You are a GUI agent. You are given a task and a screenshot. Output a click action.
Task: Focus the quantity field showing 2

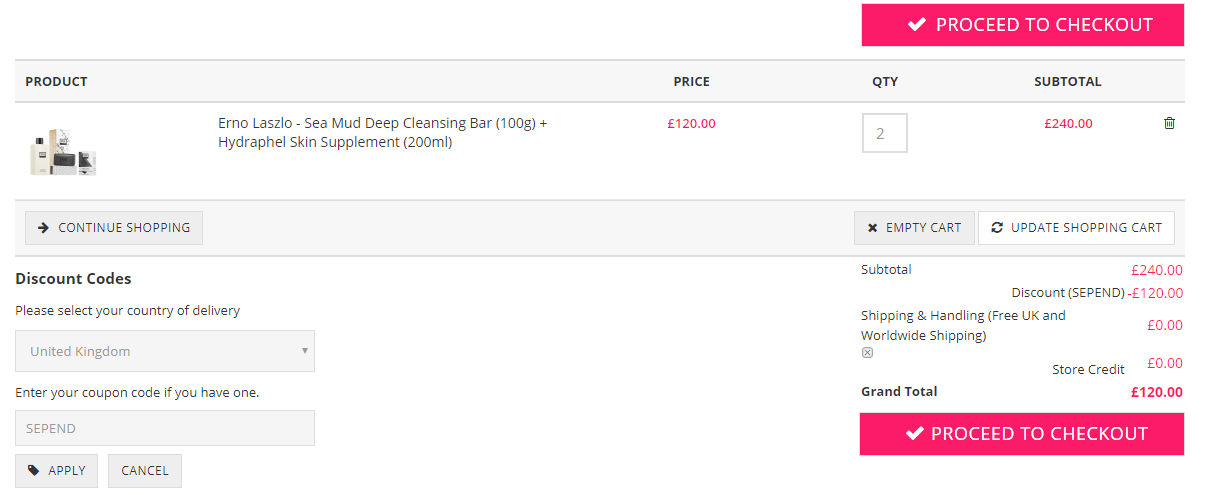(x=885, y=133)
